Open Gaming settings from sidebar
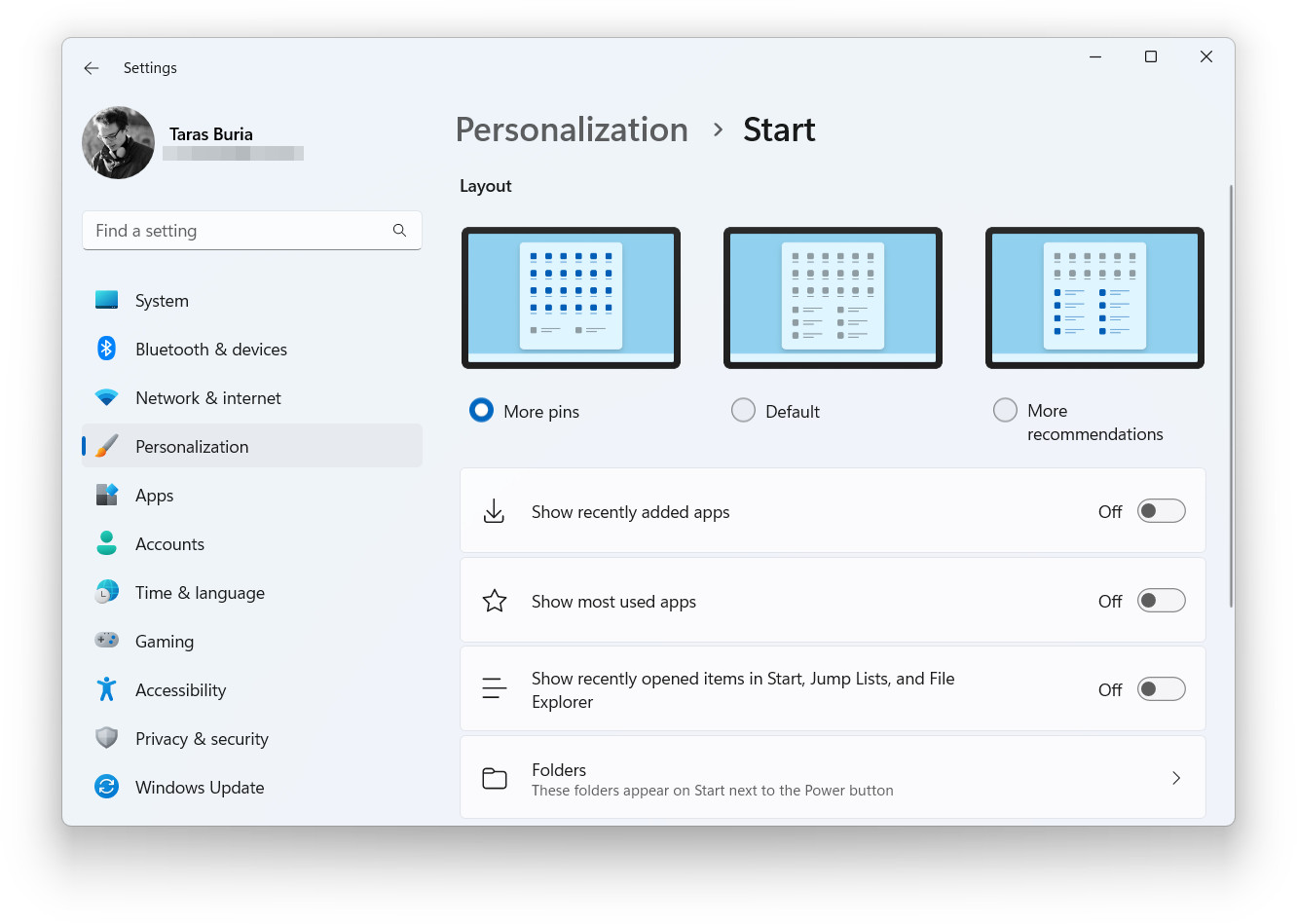Image resolution: width=1297 pixels, height=924 pixels. (x=164, y=641)
